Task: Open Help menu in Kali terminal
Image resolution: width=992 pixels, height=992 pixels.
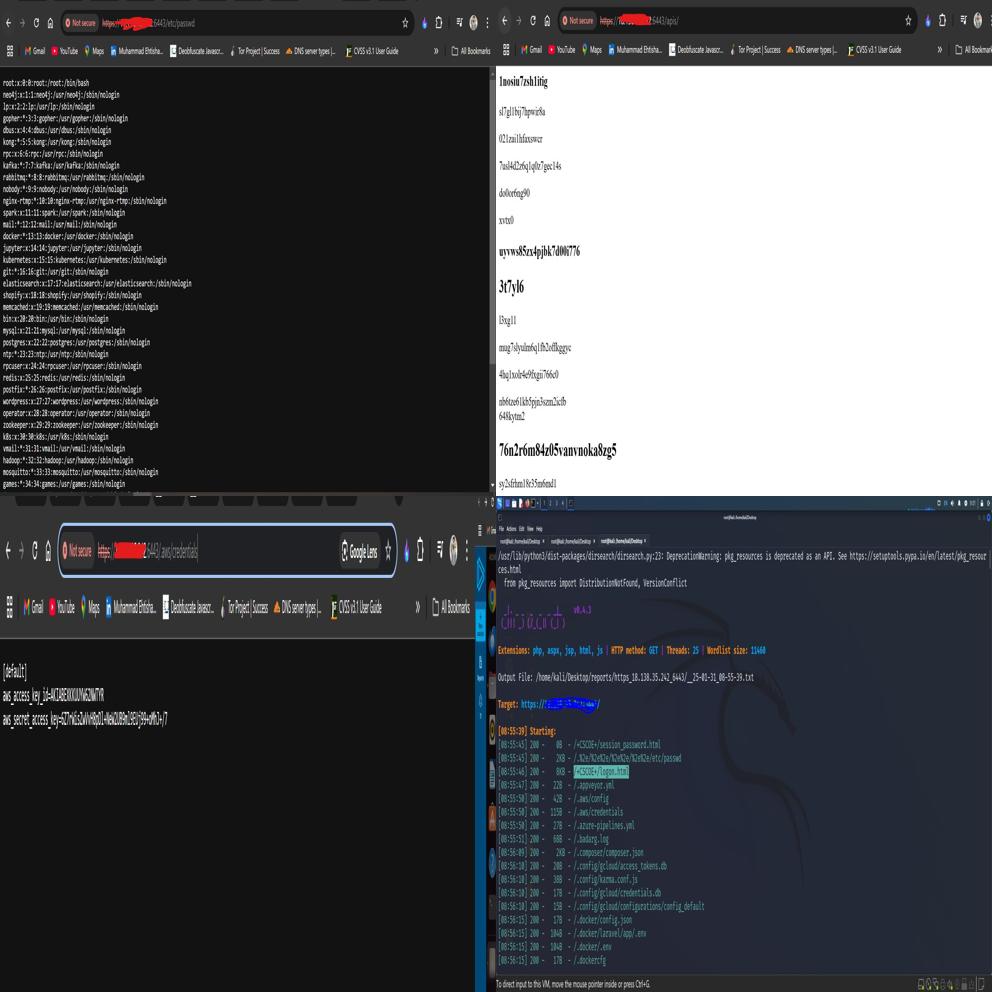Action: (x=539, y=529)
